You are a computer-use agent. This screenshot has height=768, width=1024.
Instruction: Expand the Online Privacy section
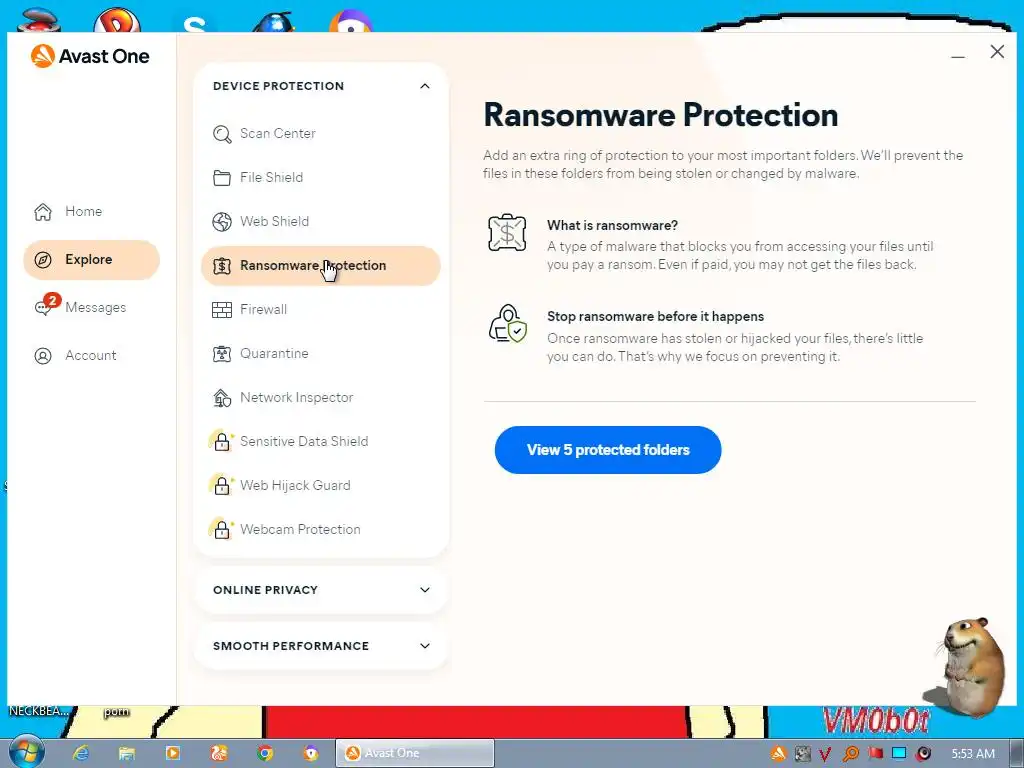321,590
